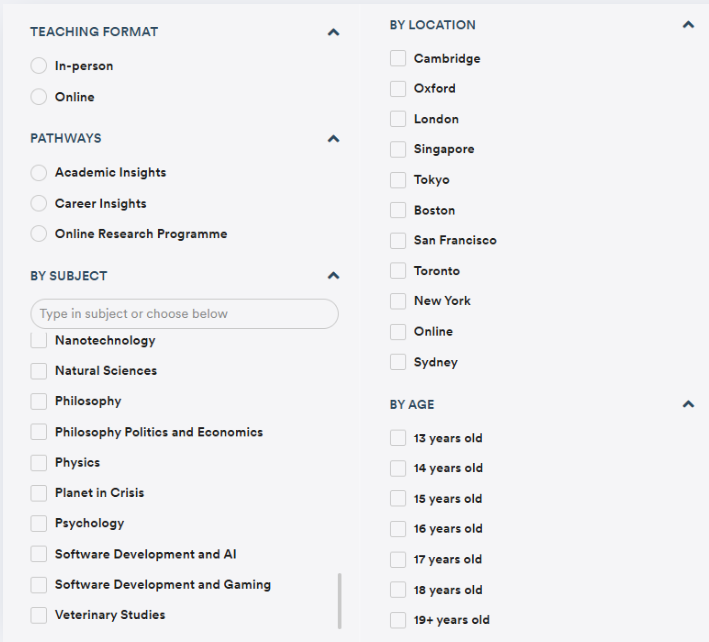
Task: Check the 16 years old age box
Action: point(398,529)
